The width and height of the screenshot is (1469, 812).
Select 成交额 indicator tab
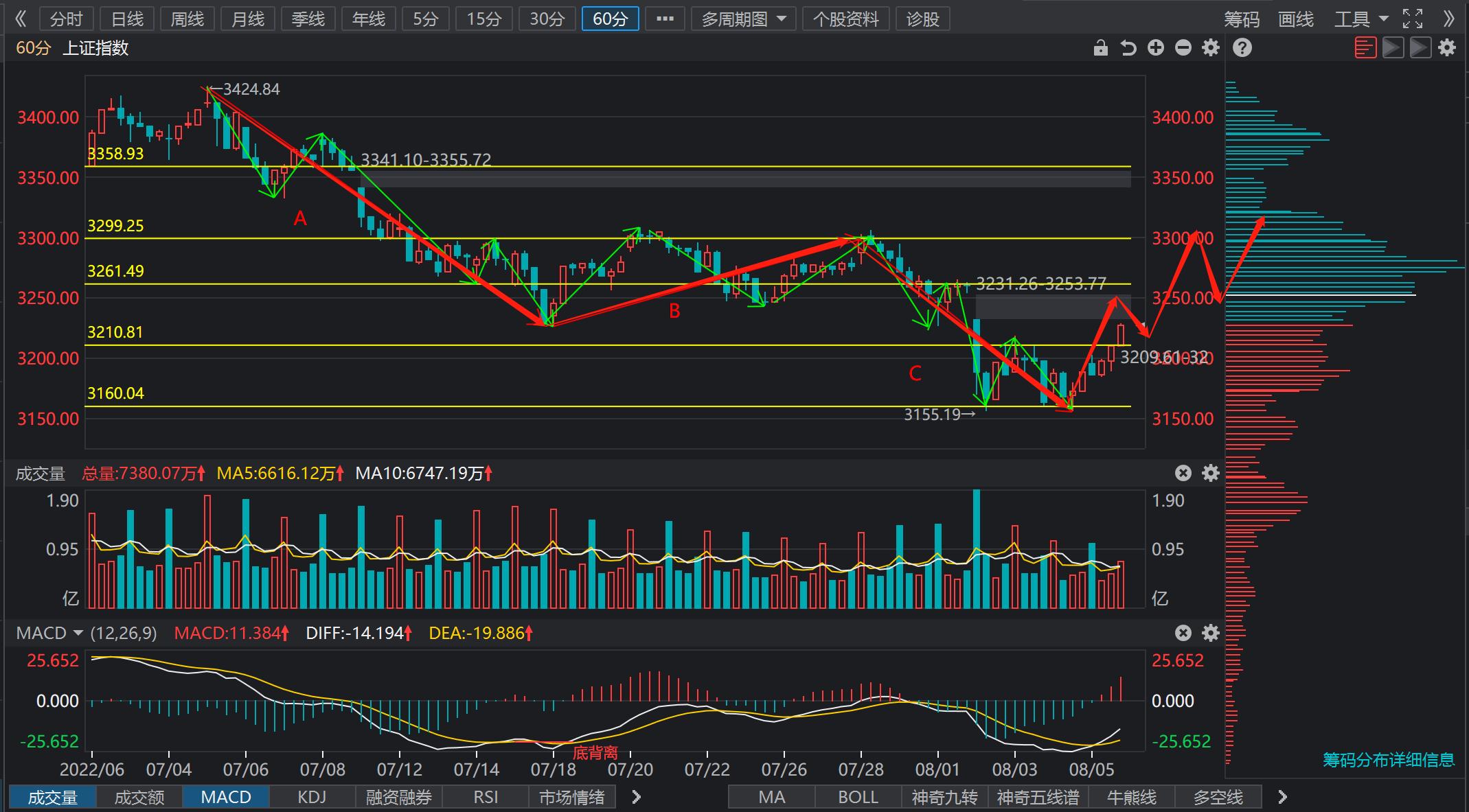[x=139, y=797]
